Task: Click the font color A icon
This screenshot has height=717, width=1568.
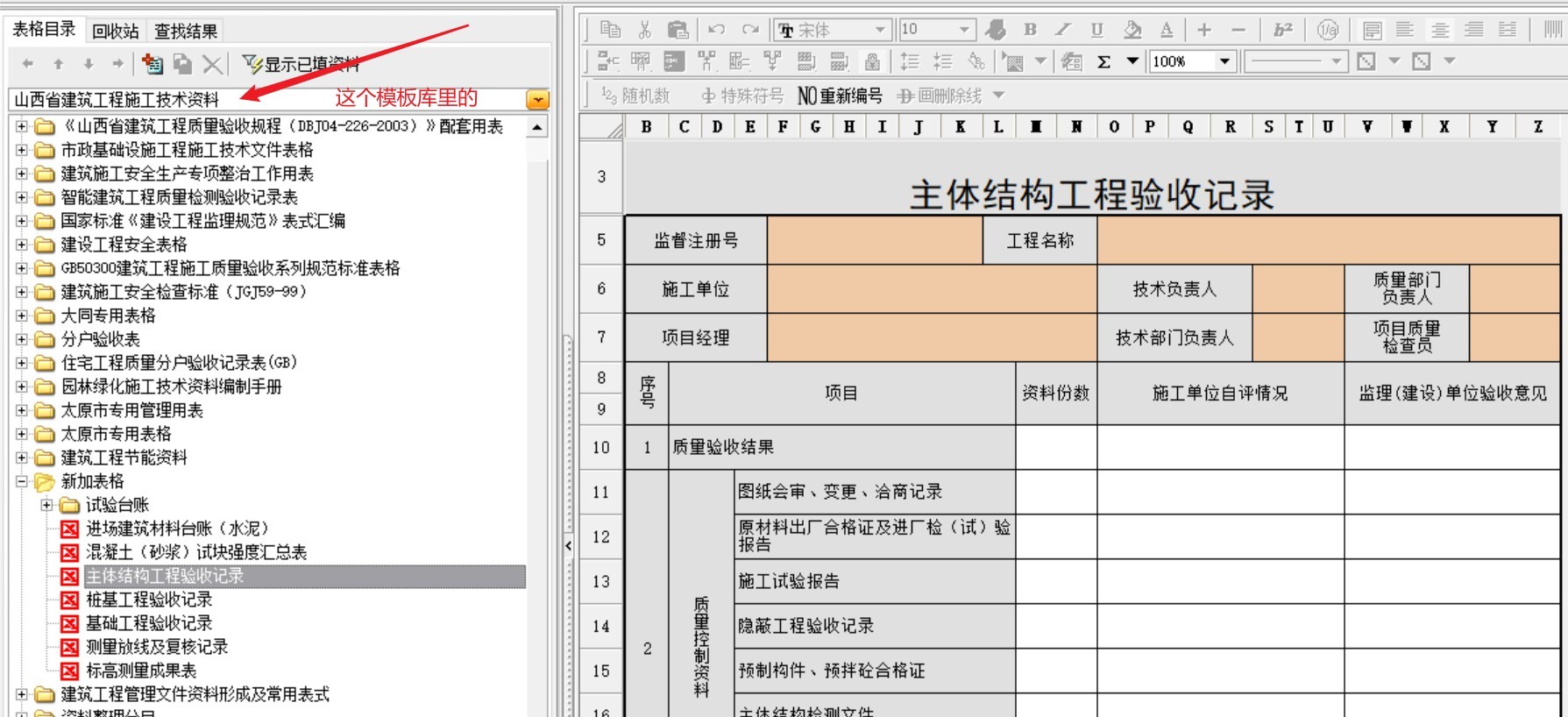Action: [1167, 30]
